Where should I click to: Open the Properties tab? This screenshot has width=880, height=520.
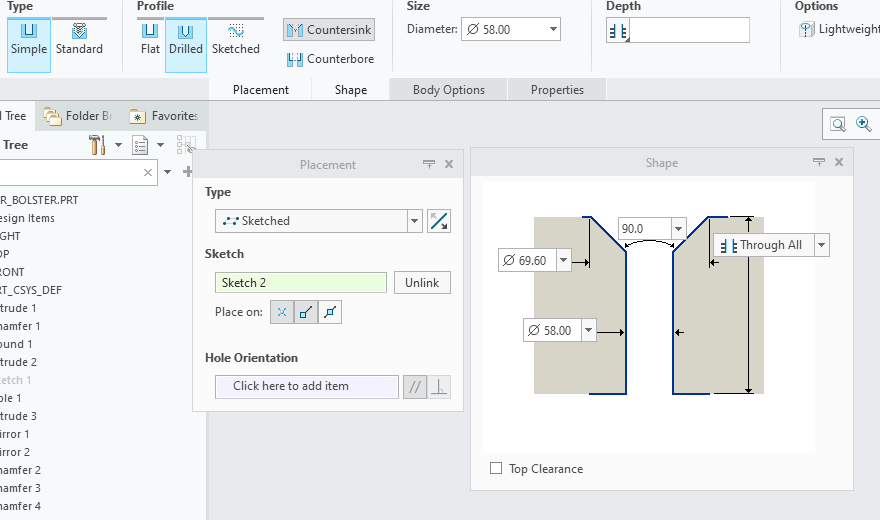click(557, 90)
